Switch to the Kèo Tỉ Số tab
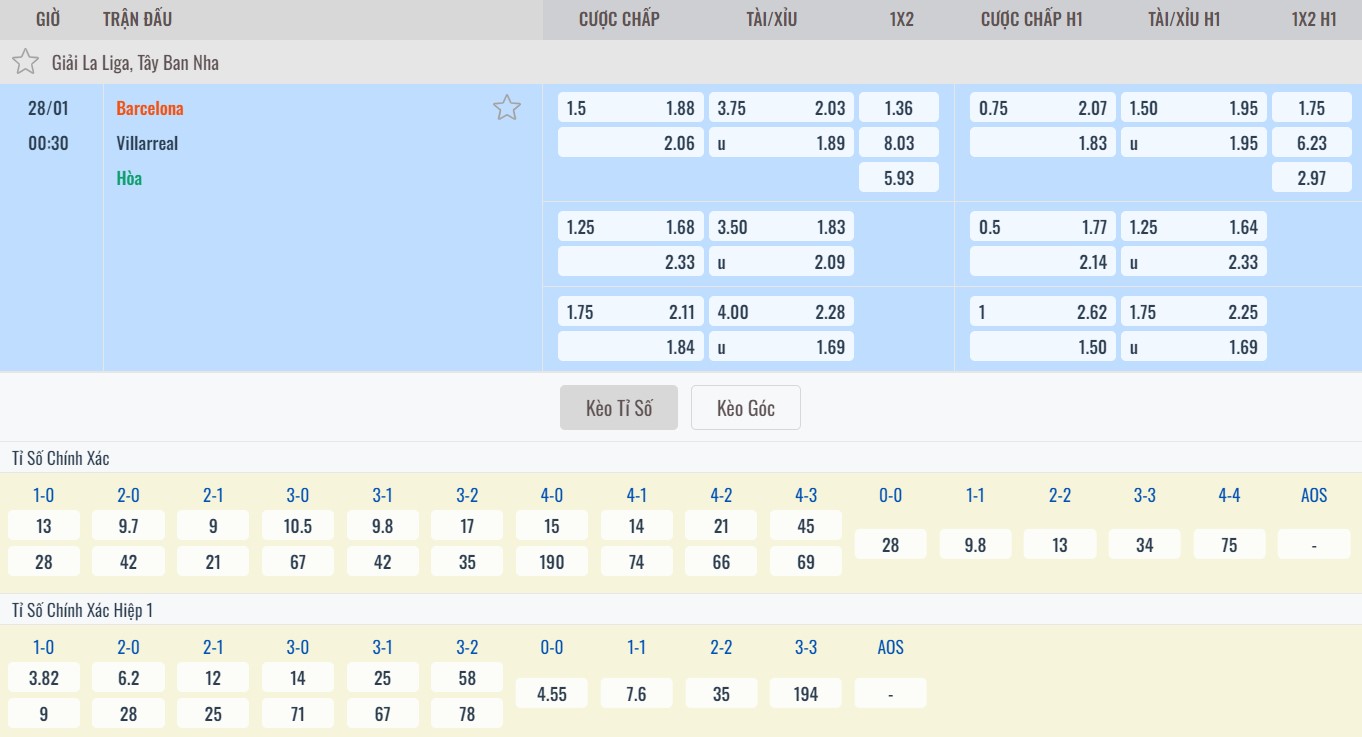The width and height of the screenshot is (1362, 737). click(x=619, y=408)
